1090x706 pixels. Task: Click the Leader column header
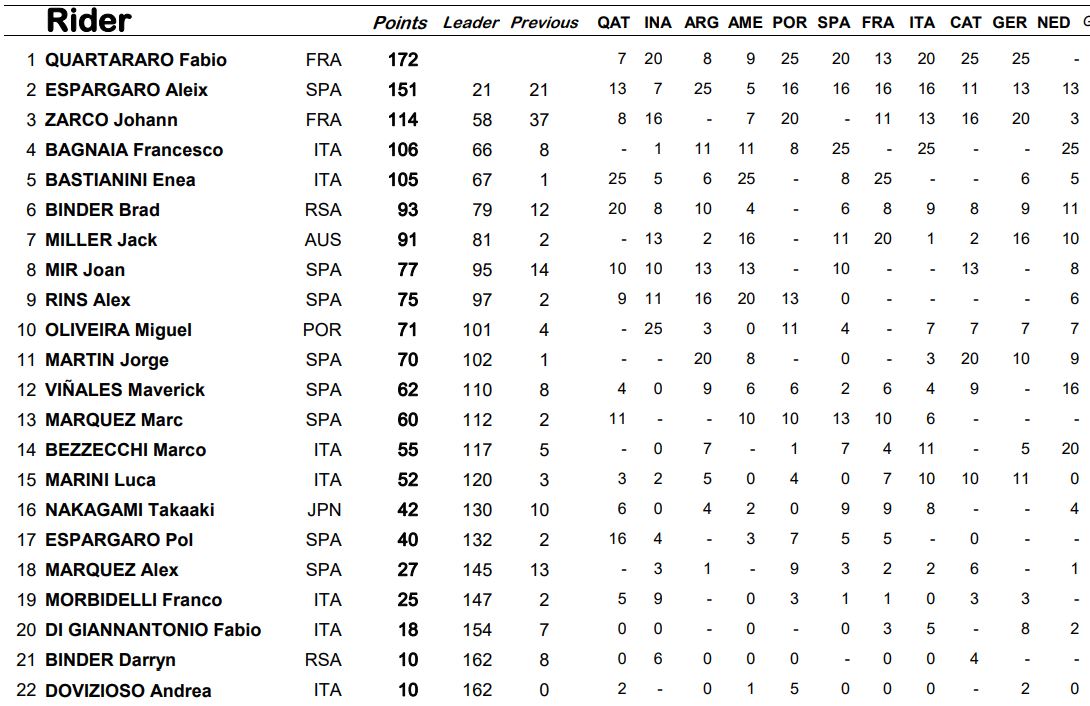[470, 23]
